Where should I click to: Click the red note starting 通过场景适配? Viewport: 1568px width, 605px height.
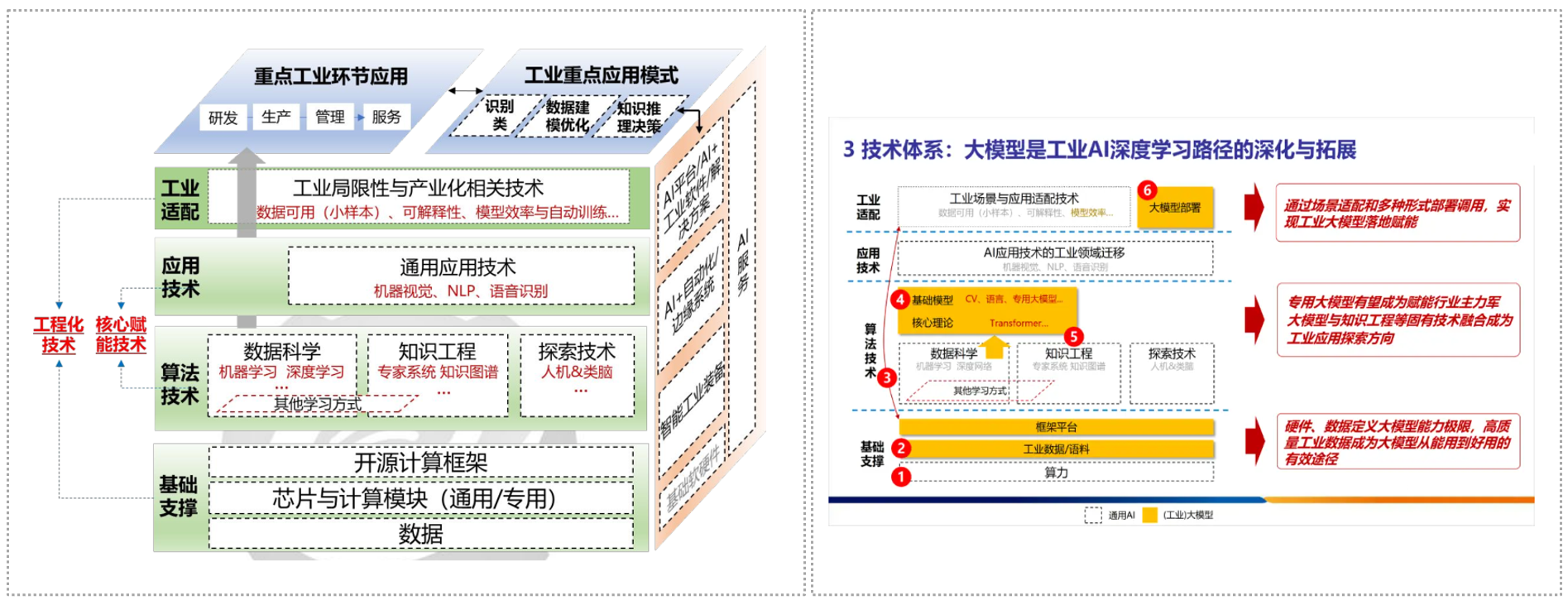[x=1398, y=213]
